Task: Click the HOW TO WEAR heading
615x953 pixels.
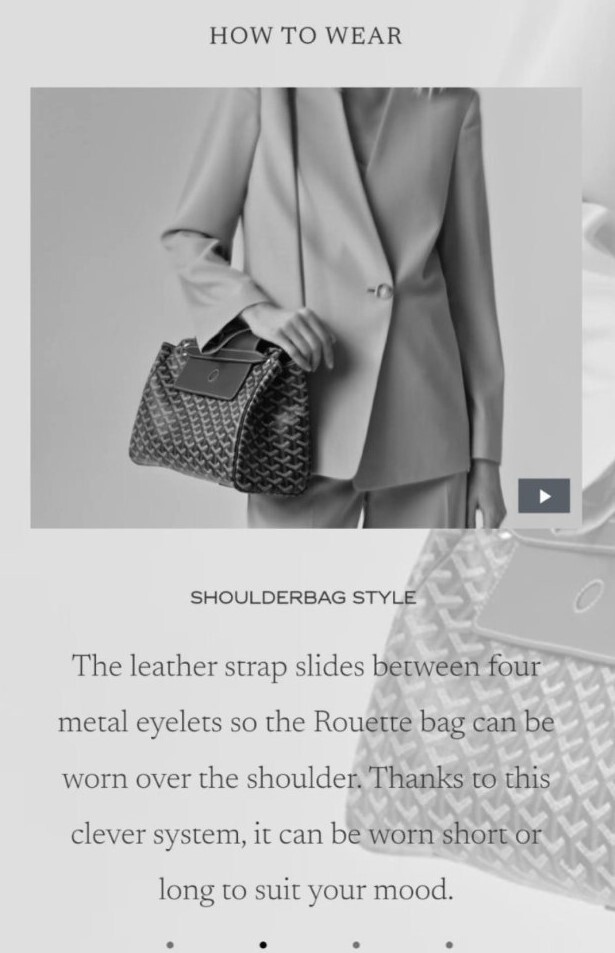Action: 306,35
